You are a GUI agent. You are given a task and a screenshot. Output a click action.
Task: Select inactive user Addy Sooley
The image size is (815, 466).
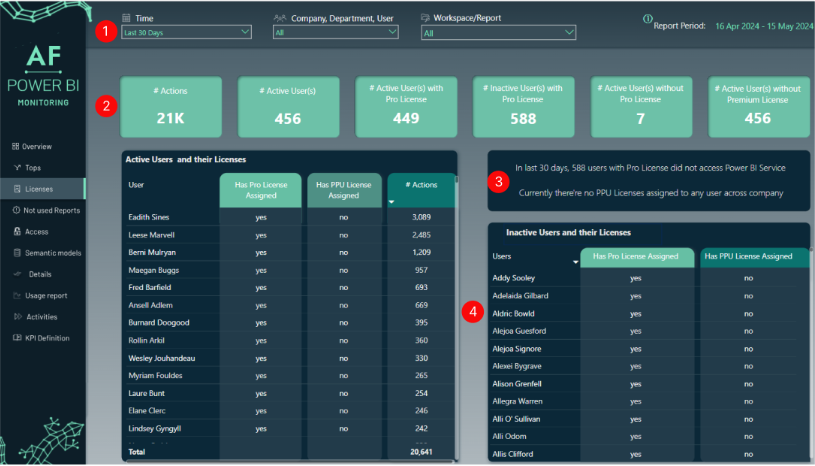pyautogui.click(x=514, y=278)
